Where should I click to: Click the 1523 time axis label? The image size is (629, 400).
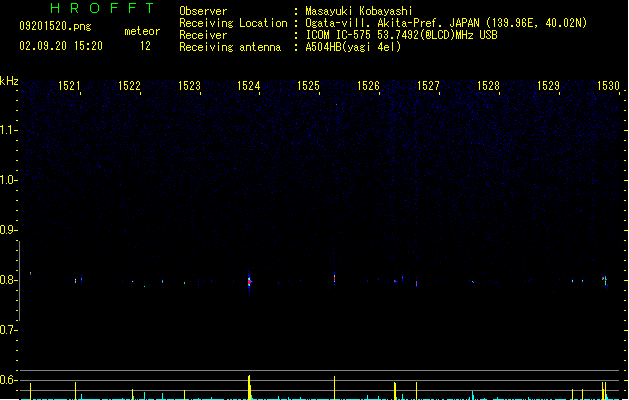189,86
